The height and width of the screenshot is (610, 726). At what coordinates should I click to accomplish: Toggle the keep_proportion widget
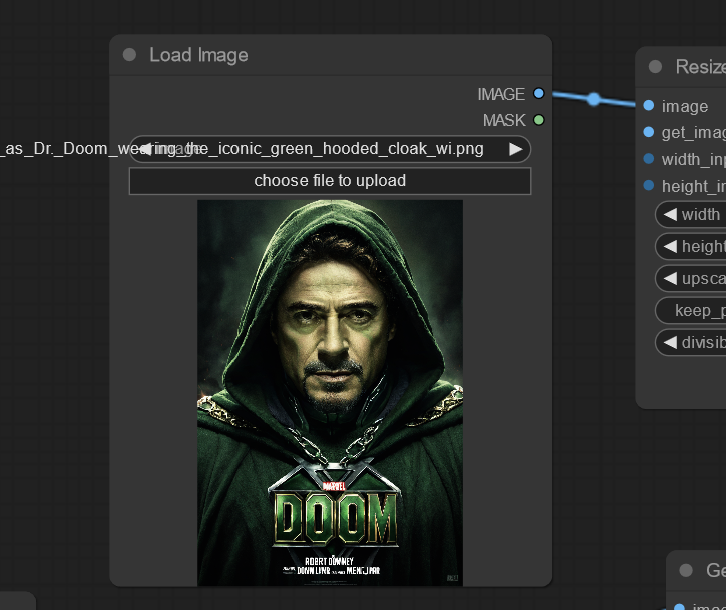coord(691,310)
